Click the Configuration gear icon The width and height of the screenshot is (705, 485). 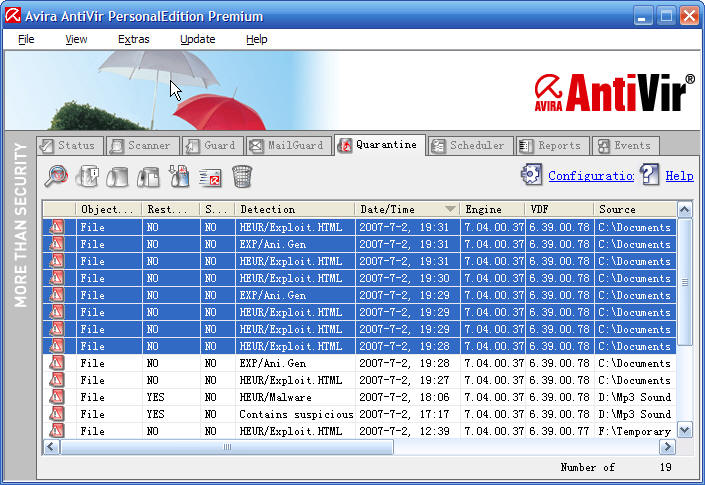[x=531, y=175]
